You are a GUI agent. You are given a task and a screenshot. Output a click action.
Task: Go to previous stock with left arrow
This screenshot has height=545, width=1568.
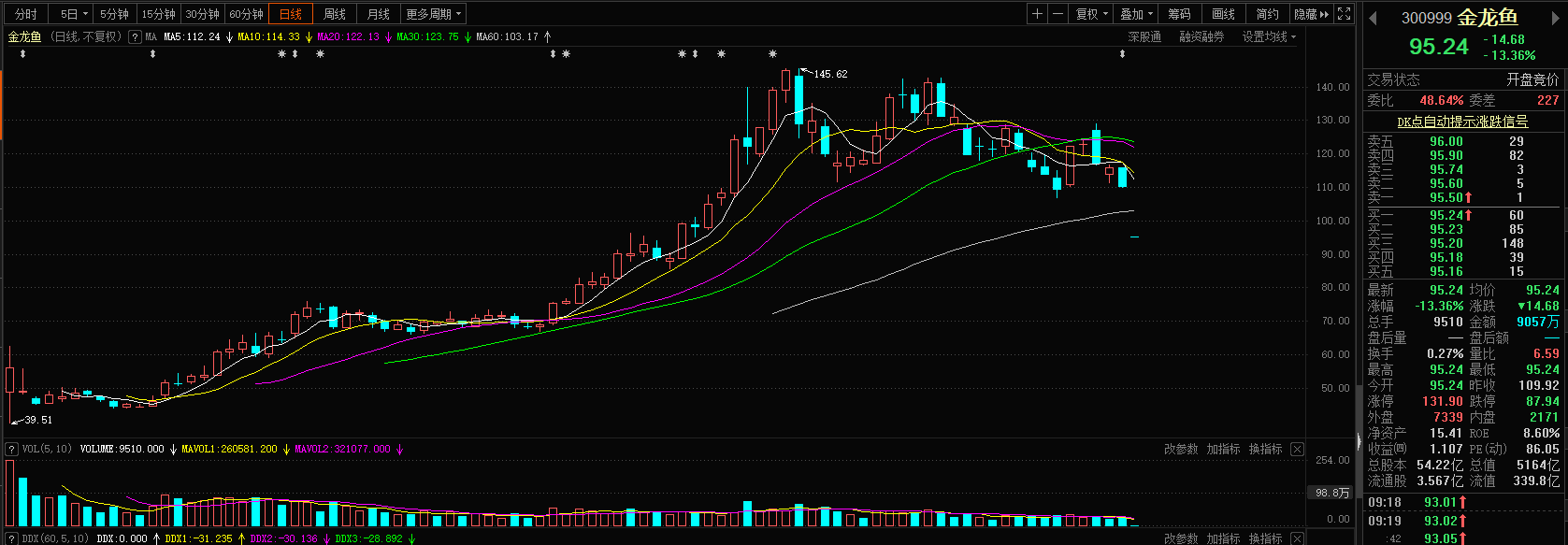pyautogui.click(x=1374, y=18)
